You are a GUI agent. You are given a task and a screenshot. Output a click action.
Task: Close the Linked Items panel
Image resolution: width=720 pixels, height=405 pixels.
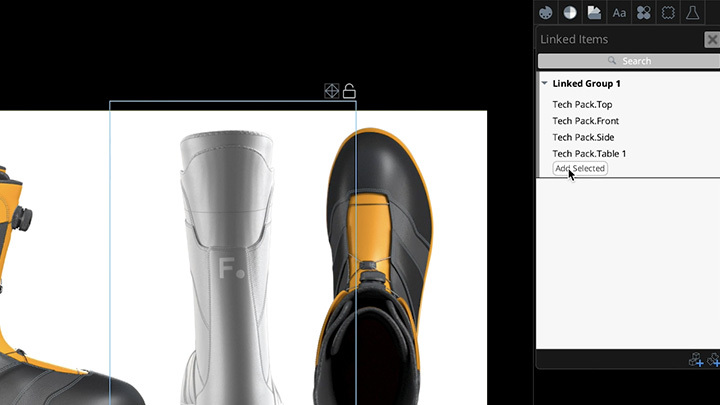point(711,39)
